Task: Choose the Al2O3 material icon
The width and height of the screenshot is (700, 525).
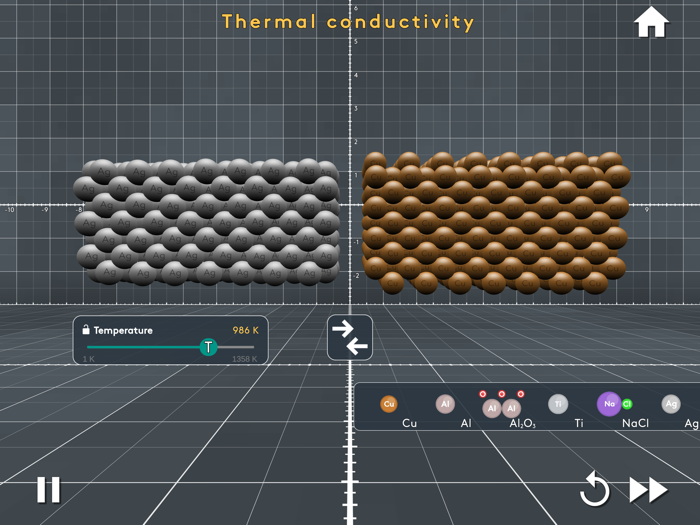Action: pyautogui.click(x=502, y=404)
